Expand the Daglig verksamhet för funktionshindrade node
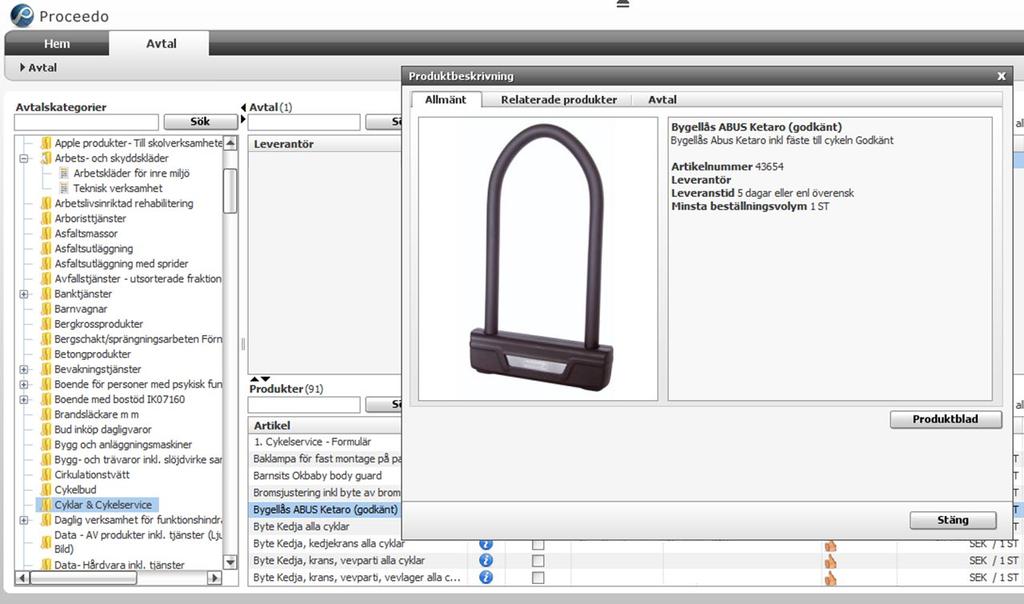 coord(24,520)
